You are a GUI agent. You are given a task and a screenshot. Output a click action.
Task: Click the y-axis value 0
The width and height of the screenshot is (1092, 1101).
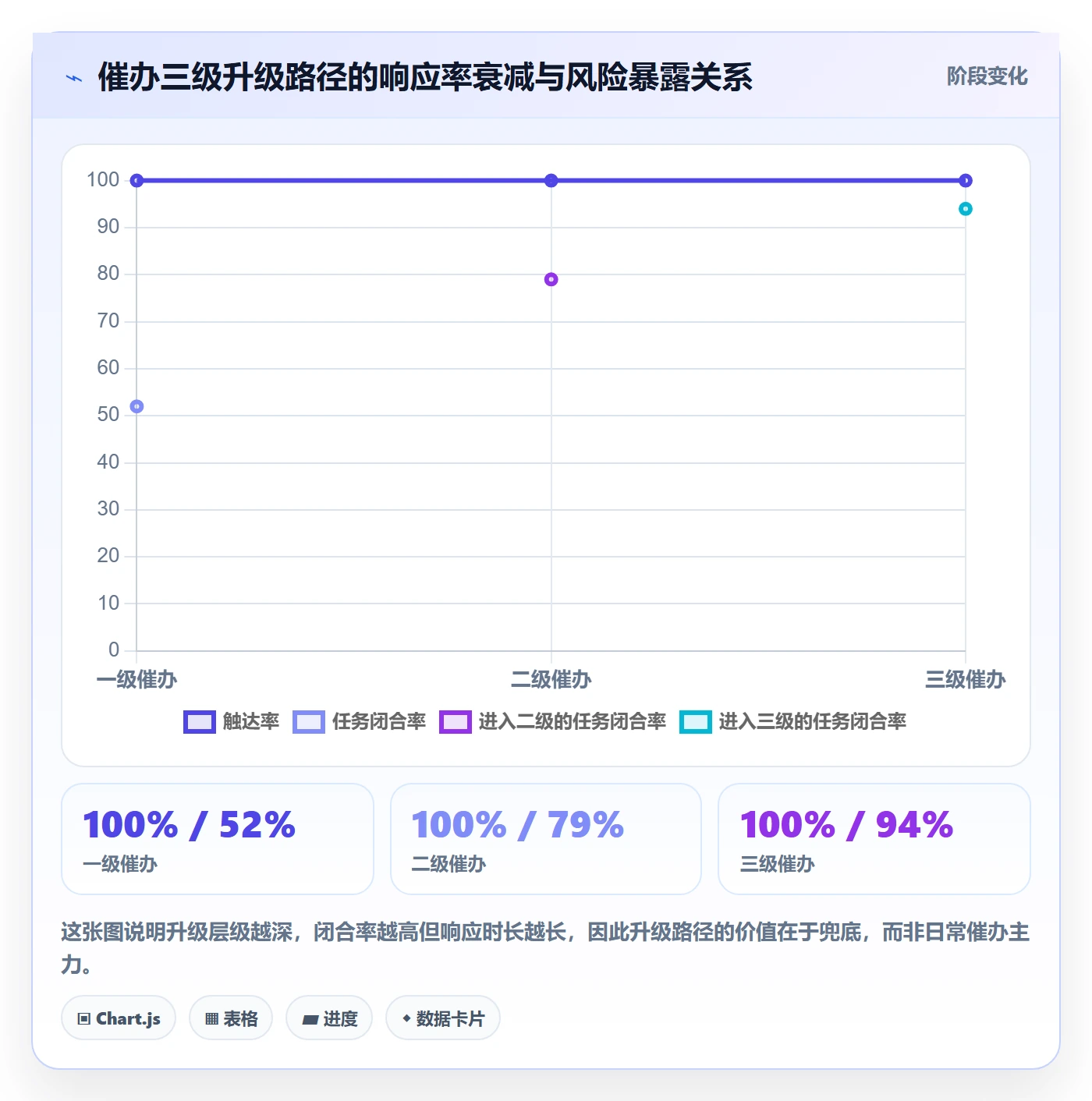click(x=114, y=650)
